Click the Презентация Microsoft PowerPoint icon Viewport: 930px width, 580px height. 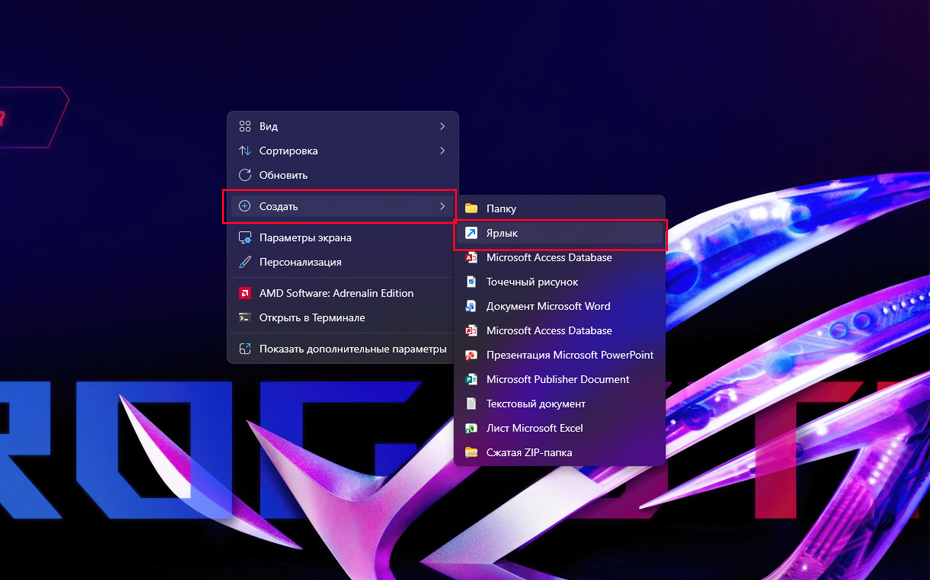coord(472,355)
